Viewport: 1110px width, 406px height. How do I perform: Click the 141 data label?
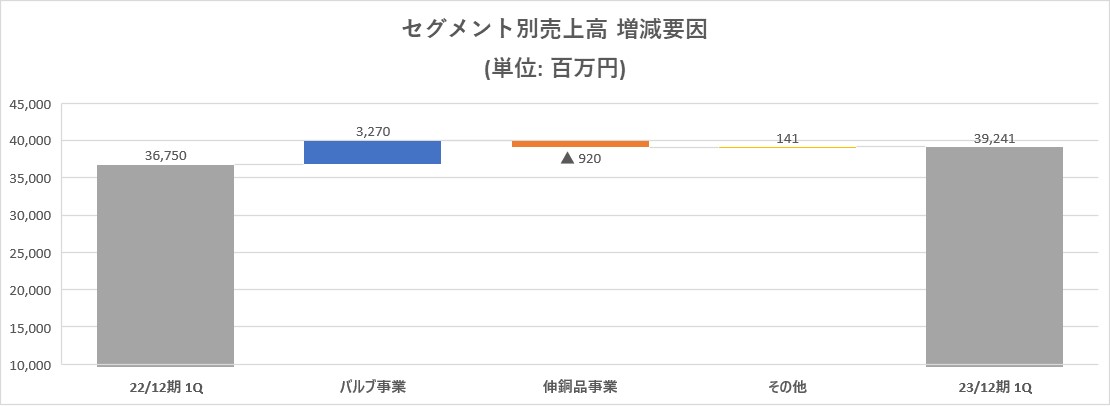tap(787, 139)
